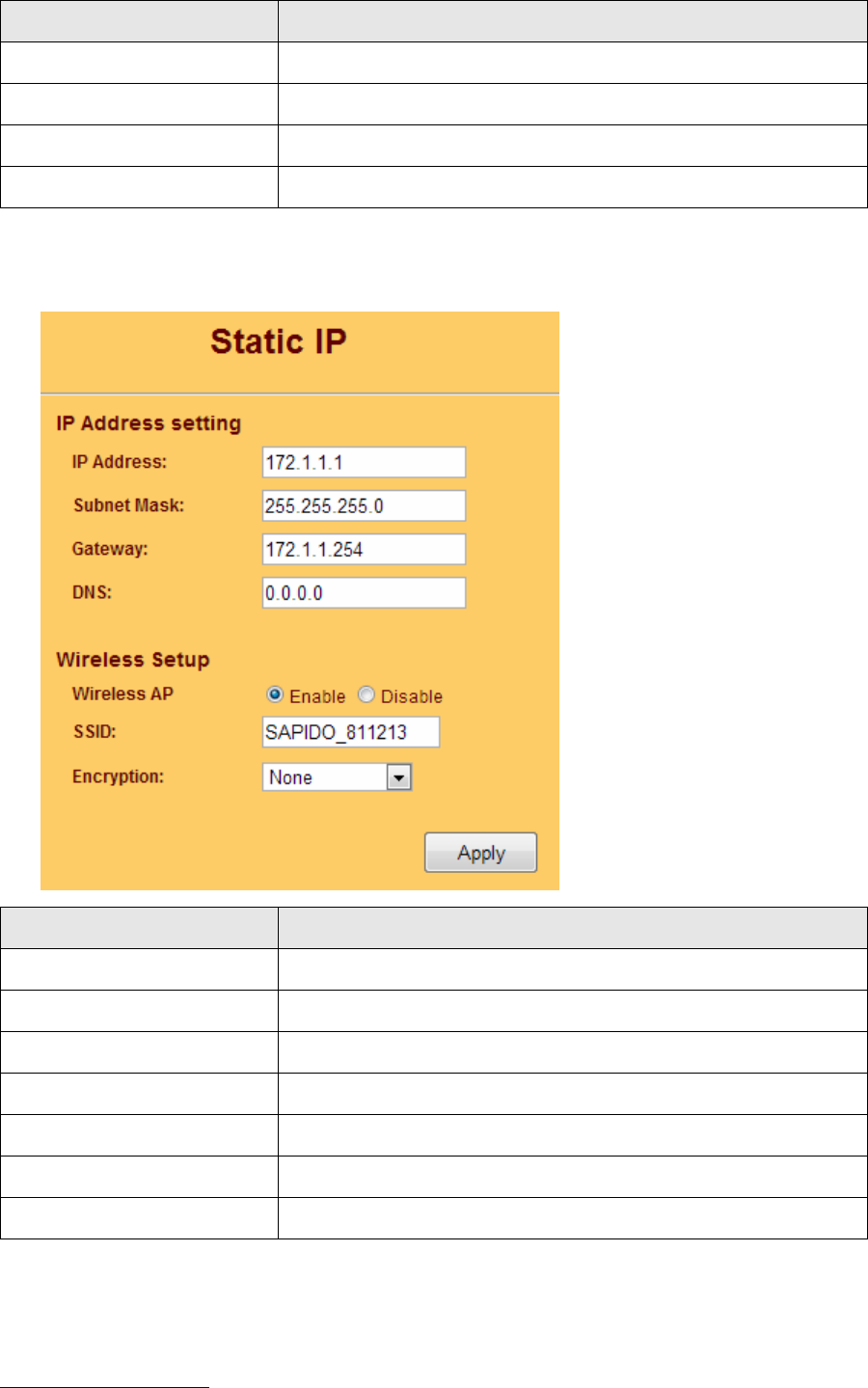
Task: Click the SSID label
Action: click(95, 731)
